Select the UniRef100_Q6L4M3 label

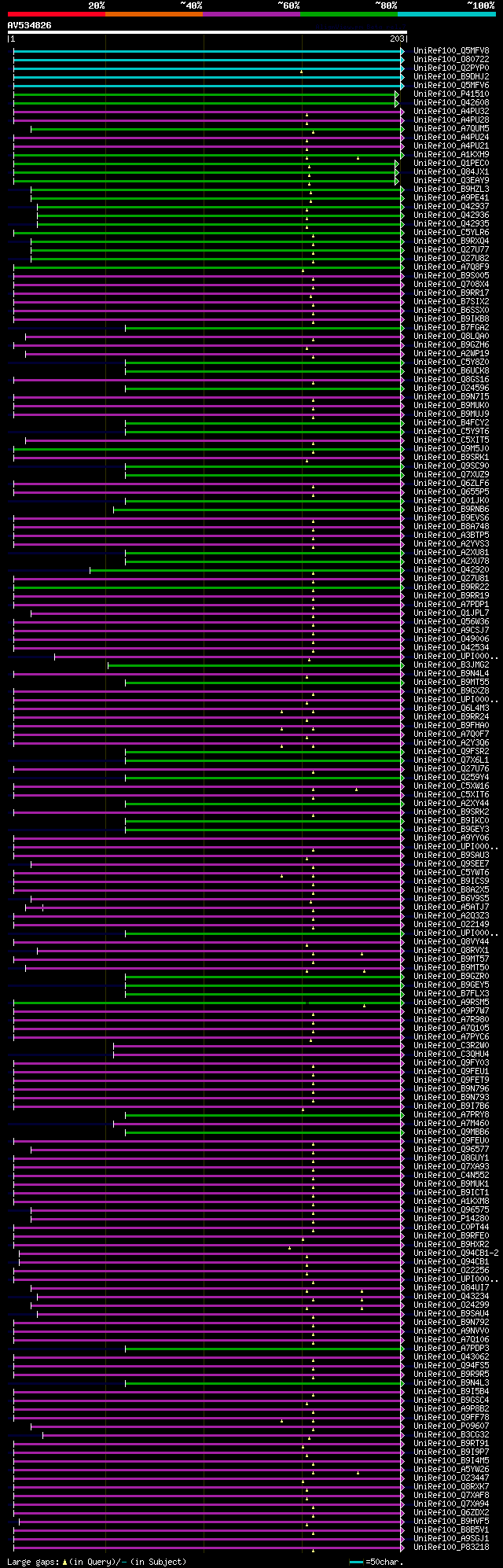point(451,709)
